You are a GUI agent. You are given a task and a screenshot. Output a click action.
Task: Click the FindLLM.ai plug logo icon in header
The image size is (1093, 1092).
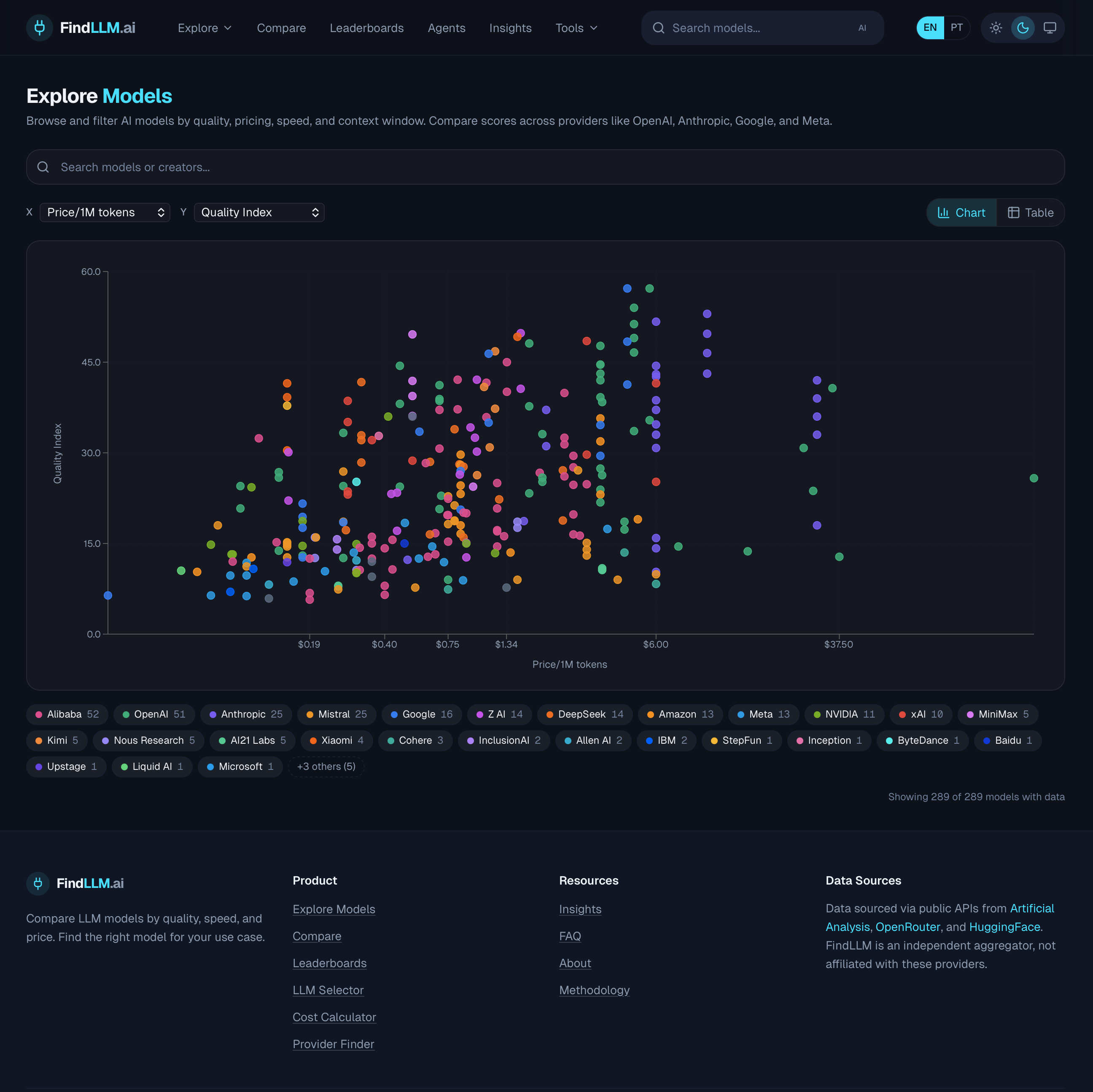[x=40, y=28]
